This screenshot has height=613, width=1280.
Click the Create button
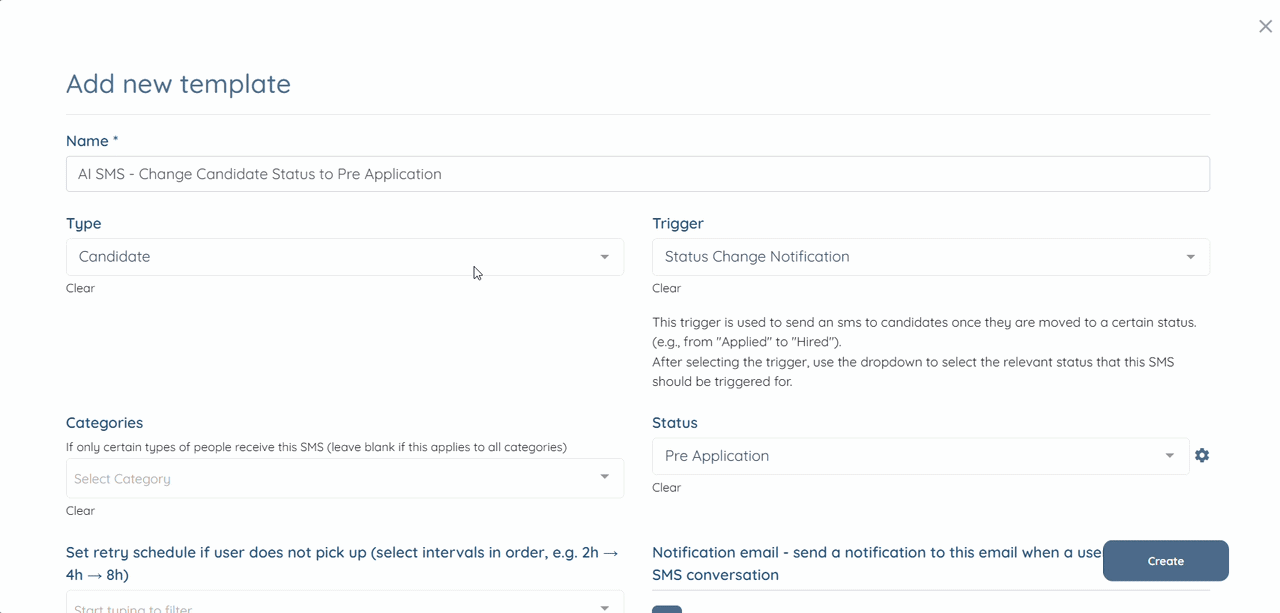[1166, 561]
